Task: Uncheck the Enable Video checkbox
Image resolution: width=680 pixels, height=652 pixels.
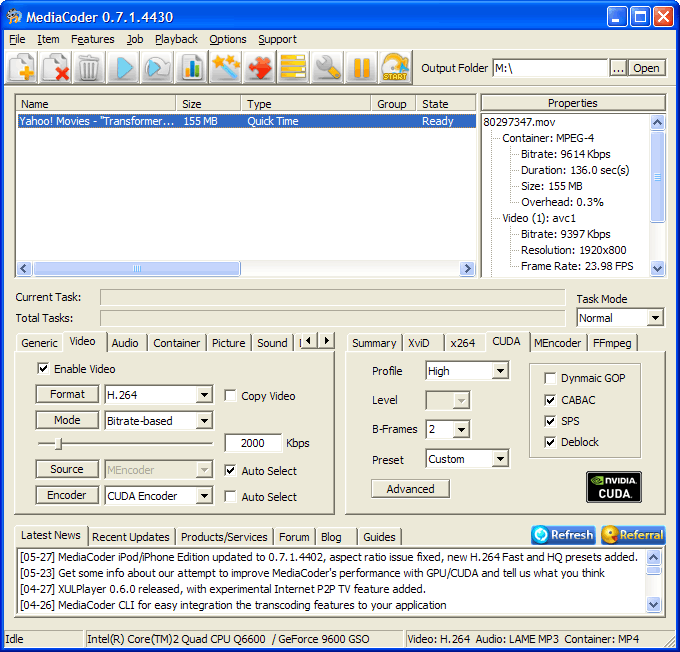Action: 43,369
